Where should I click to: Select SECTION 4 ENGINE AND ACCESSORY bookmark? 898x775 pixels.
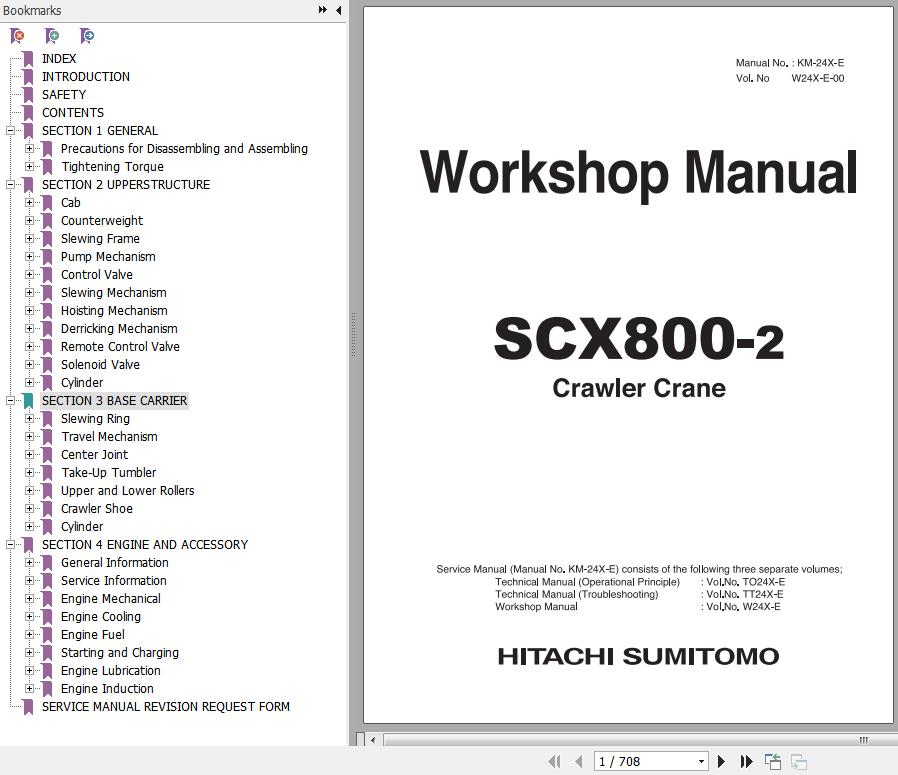coord(145,545)
